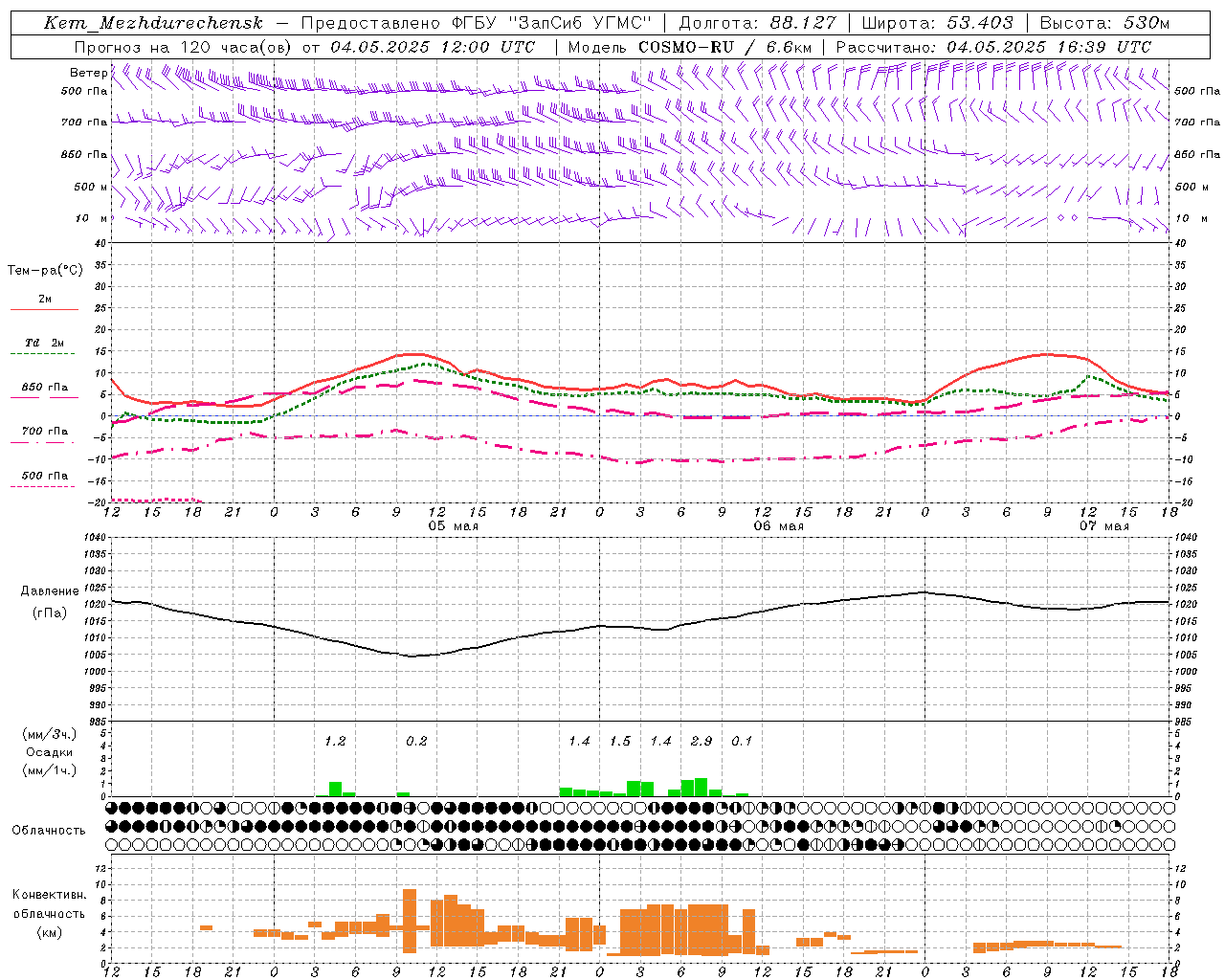Viewport: 1225px width, 980px height.
Task: Click the left 10 м wind level label
Action: point(91,218)
